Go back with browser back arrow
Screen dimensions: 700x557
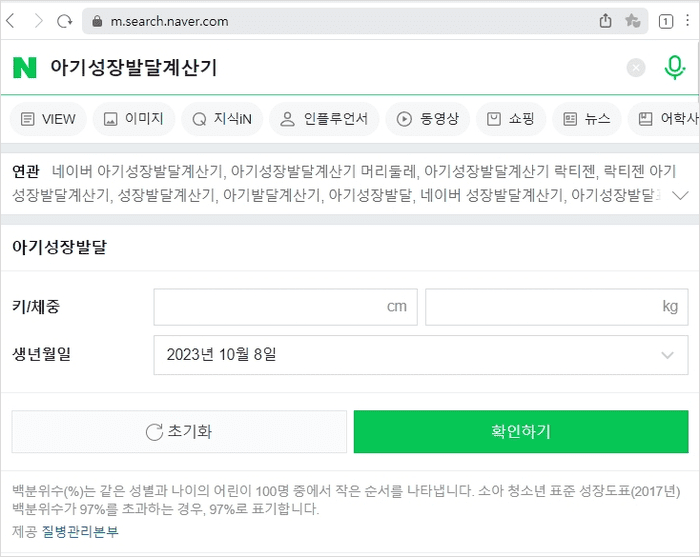(11, 21)
